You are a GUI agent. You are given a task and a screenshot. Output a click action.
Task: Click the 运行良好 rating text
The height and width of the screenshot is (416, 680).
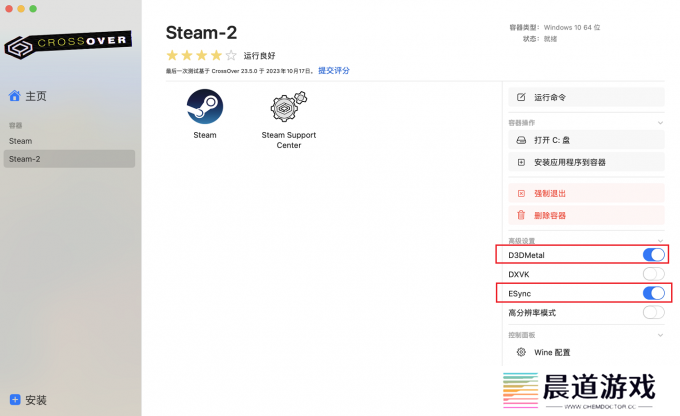[x=259, y=56]
